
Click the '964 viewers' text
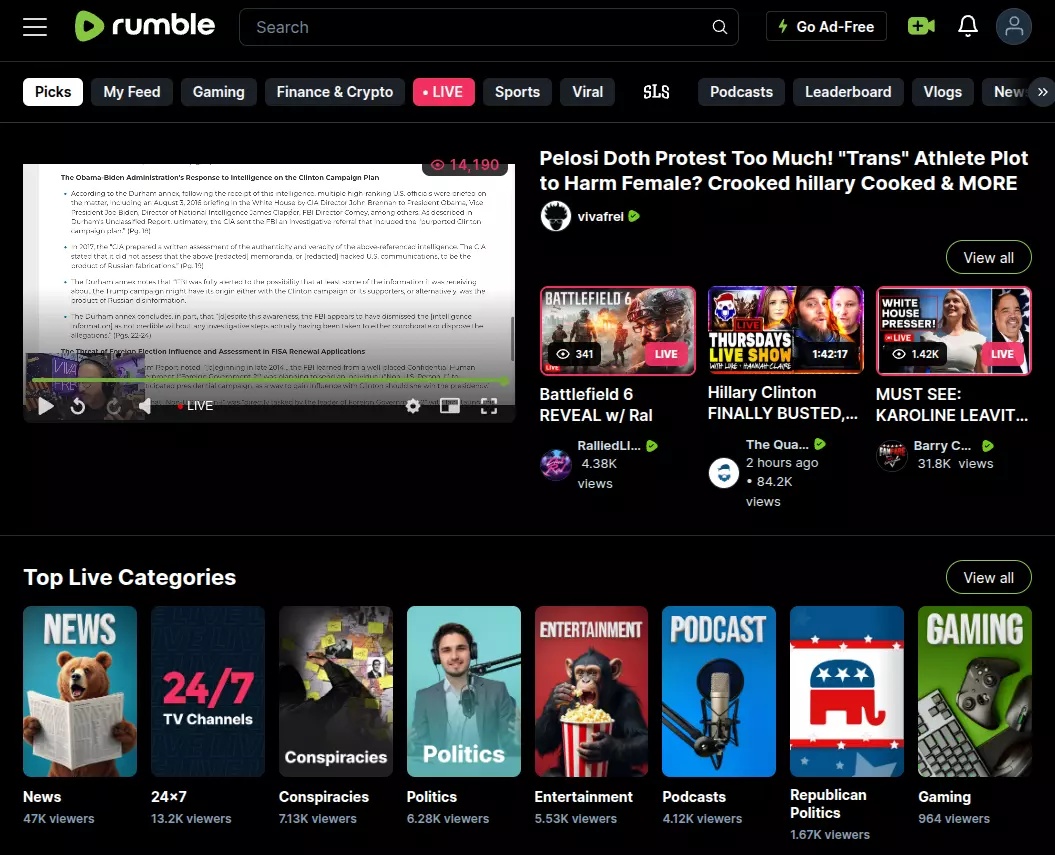click(x=954, y=819)
